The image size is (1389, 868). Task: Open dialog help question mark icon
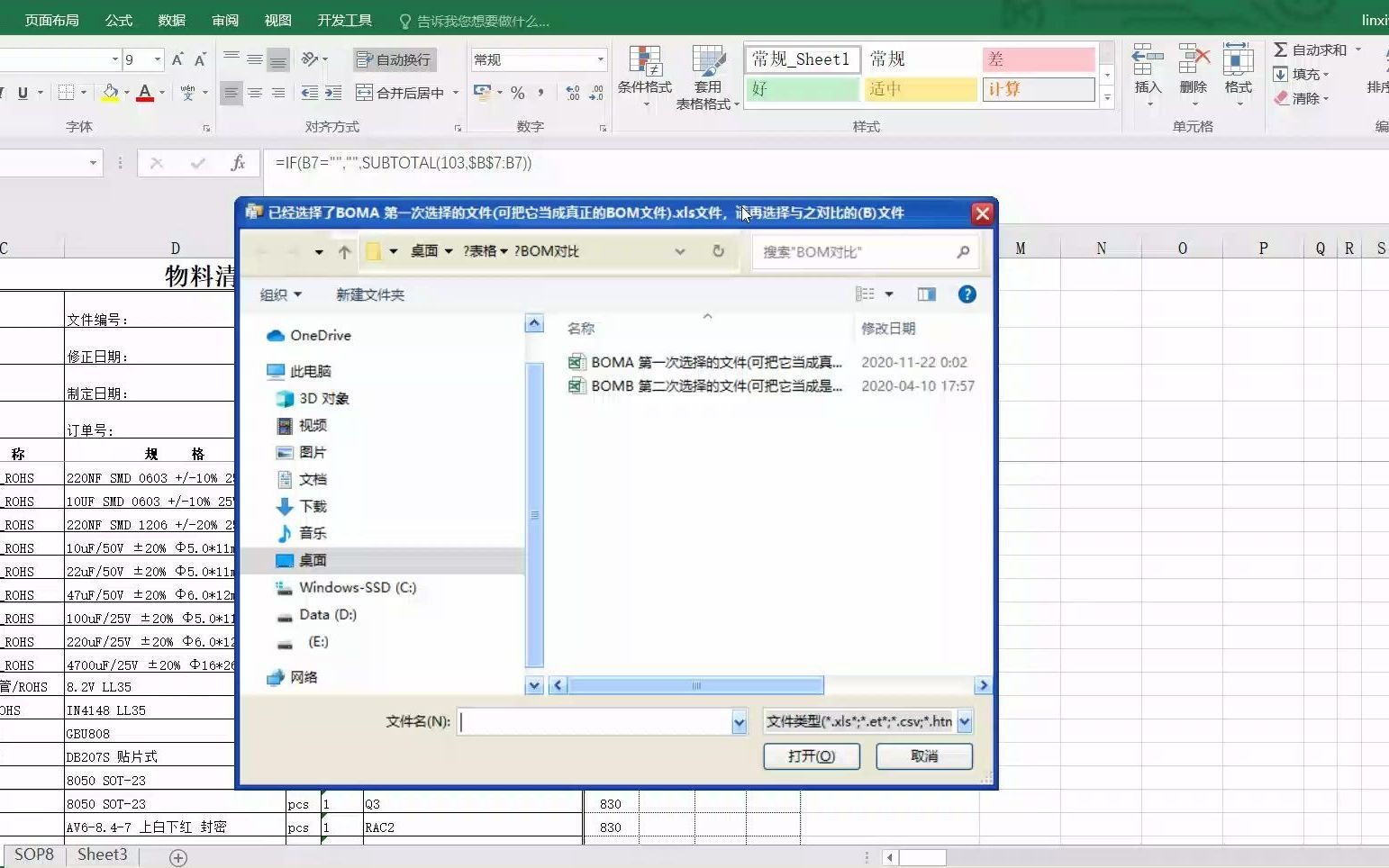(x=967, y=294)
